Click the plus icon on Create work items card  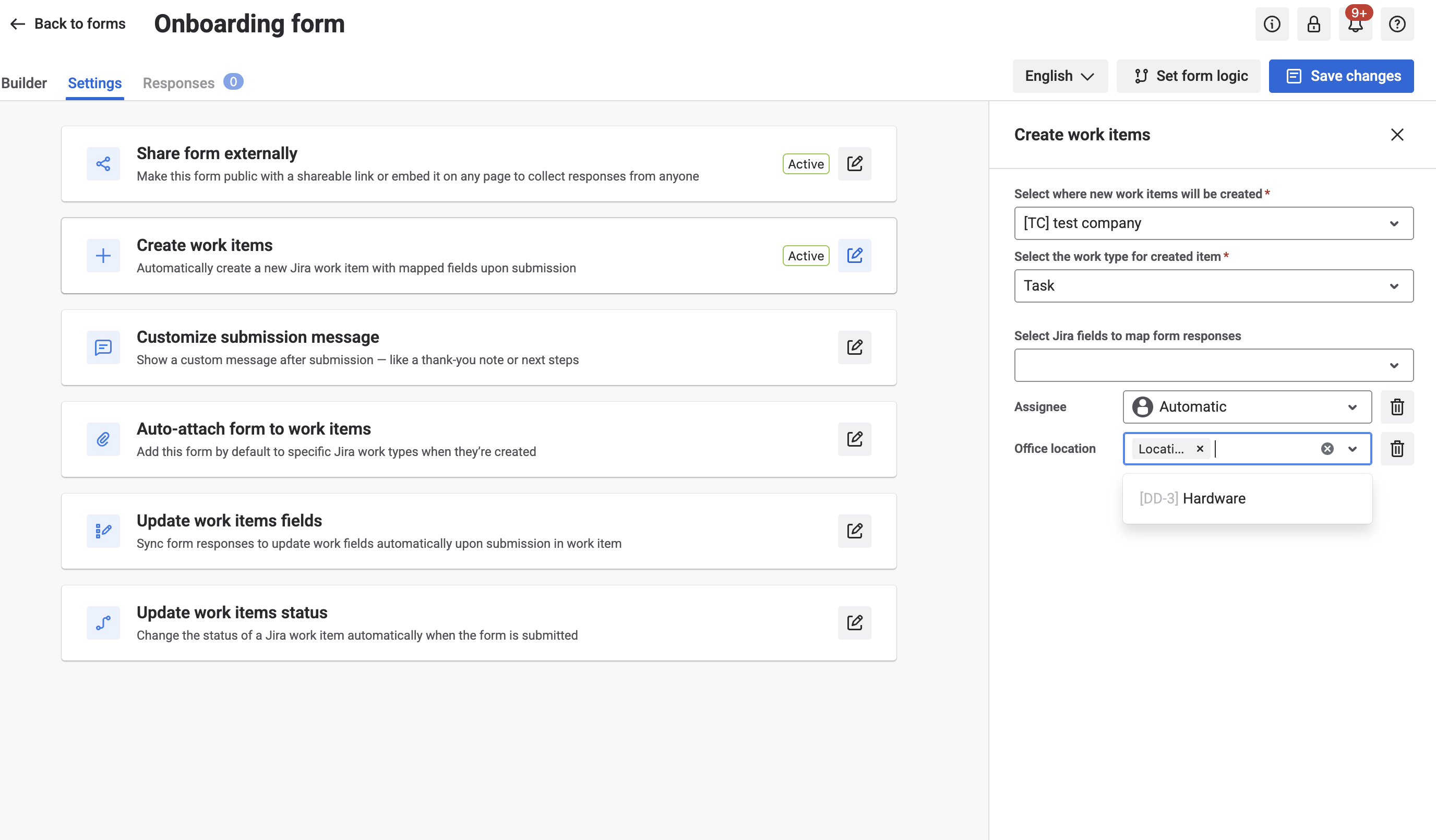pos(103,256)
